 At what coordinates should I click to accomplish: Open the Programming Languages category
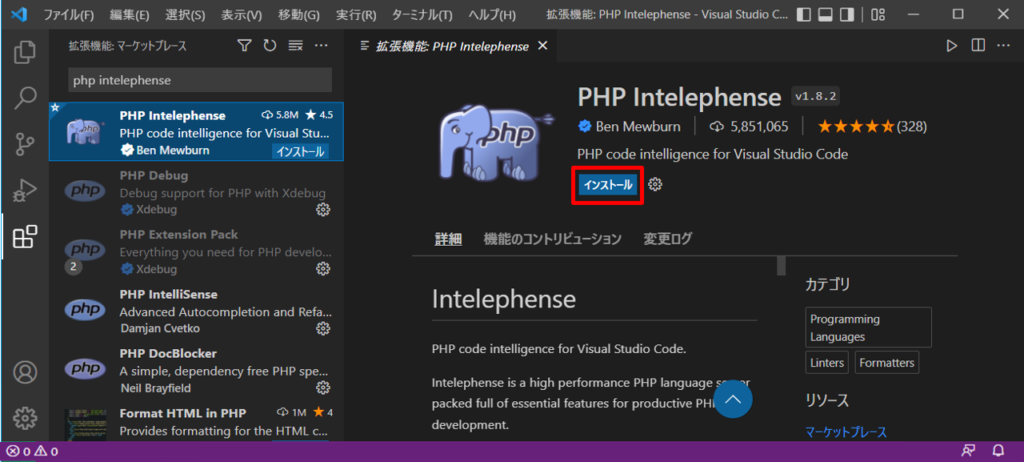point(869,327)
